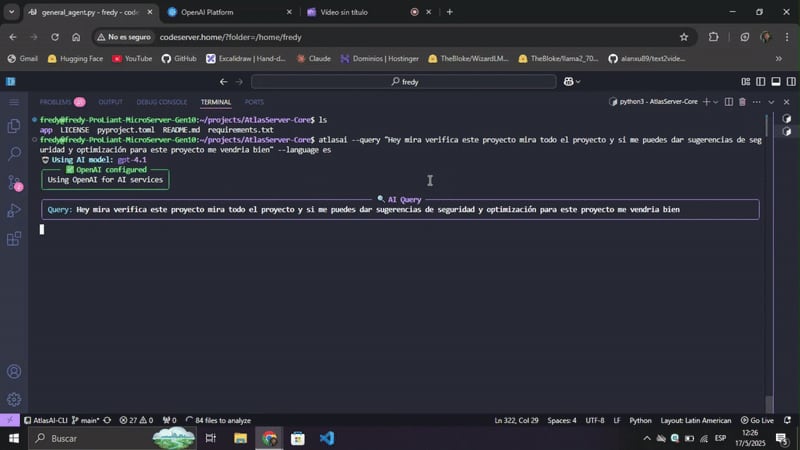
Task: Select the TERMINAL tab
Action: pyautogui.click(x=216, y=102)
